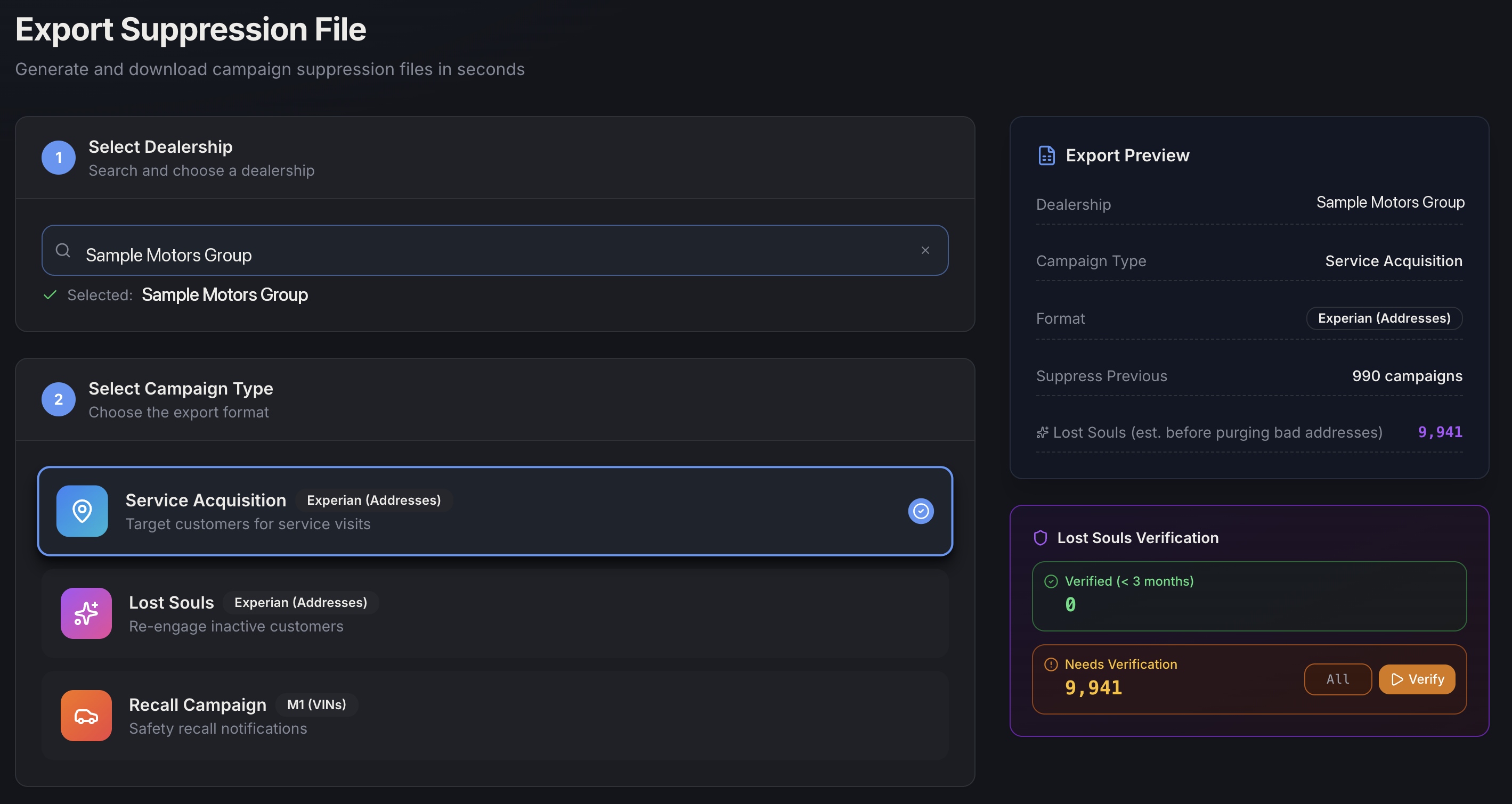Viewport: 1512px width, 804px height.
Task: Click the Verified (< 3 months) label
Action: tap(1129, 581)
